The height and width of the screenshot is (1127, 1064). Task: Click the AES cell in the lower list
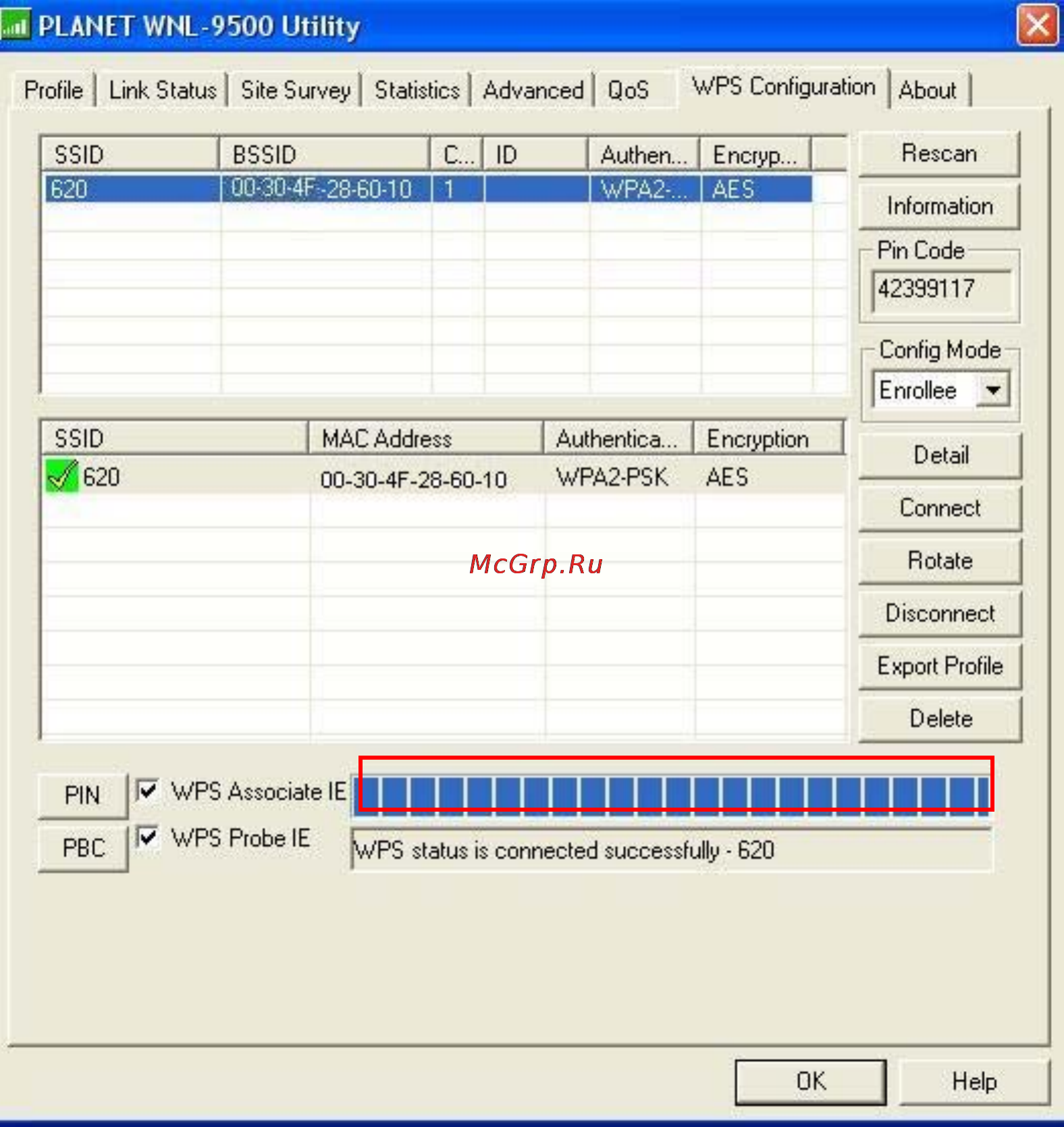pos(726,477)
